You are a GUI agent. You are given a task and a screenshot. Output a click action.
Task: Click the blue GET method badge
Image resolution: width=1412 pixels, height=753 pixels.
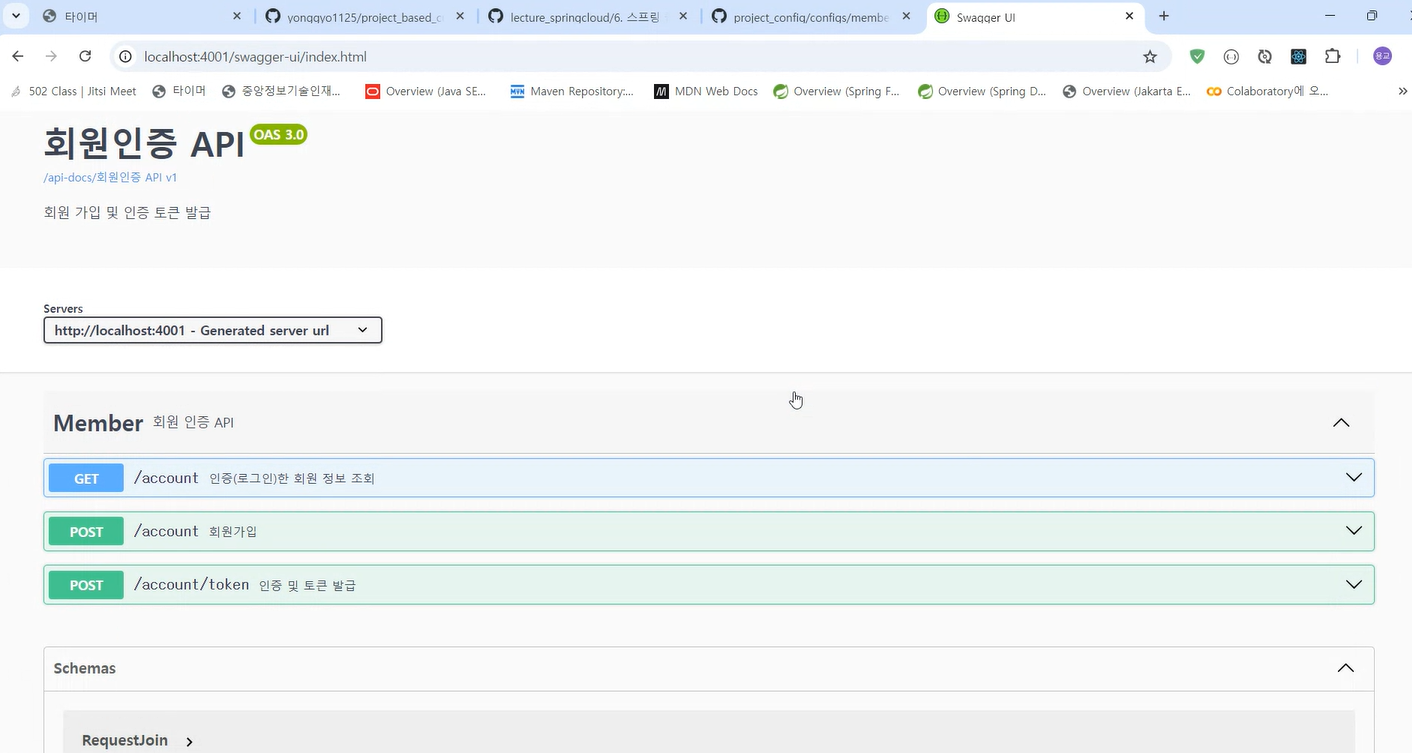pyautogui.click(x=86, y=478)
